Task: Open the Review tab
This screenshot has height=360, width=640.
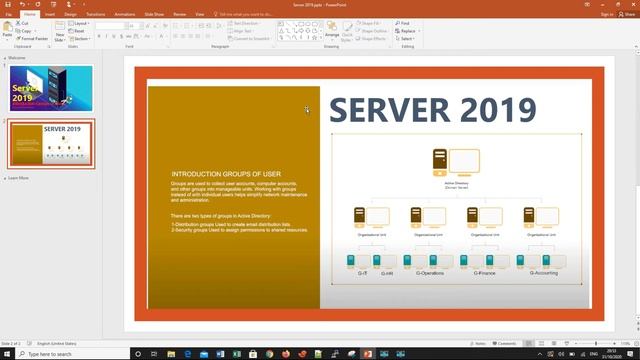Action: pos(180,14)
